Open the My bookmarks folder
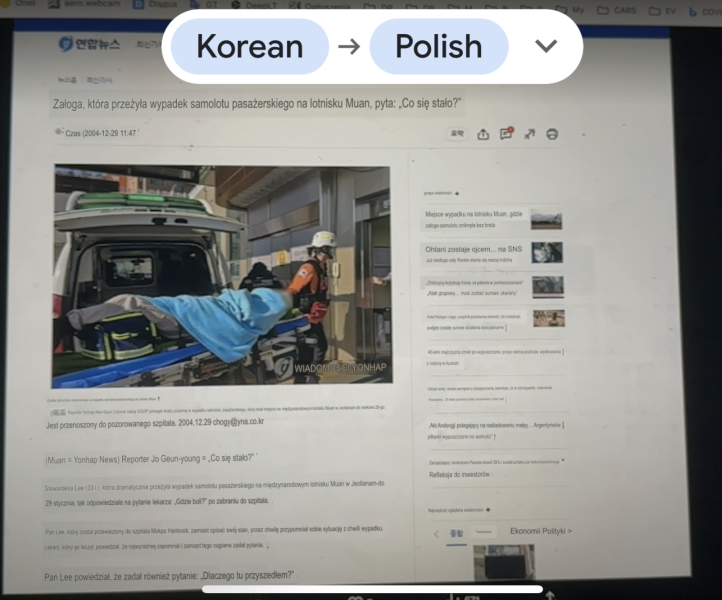The image size is (722, 600). [x=570, y=10]
